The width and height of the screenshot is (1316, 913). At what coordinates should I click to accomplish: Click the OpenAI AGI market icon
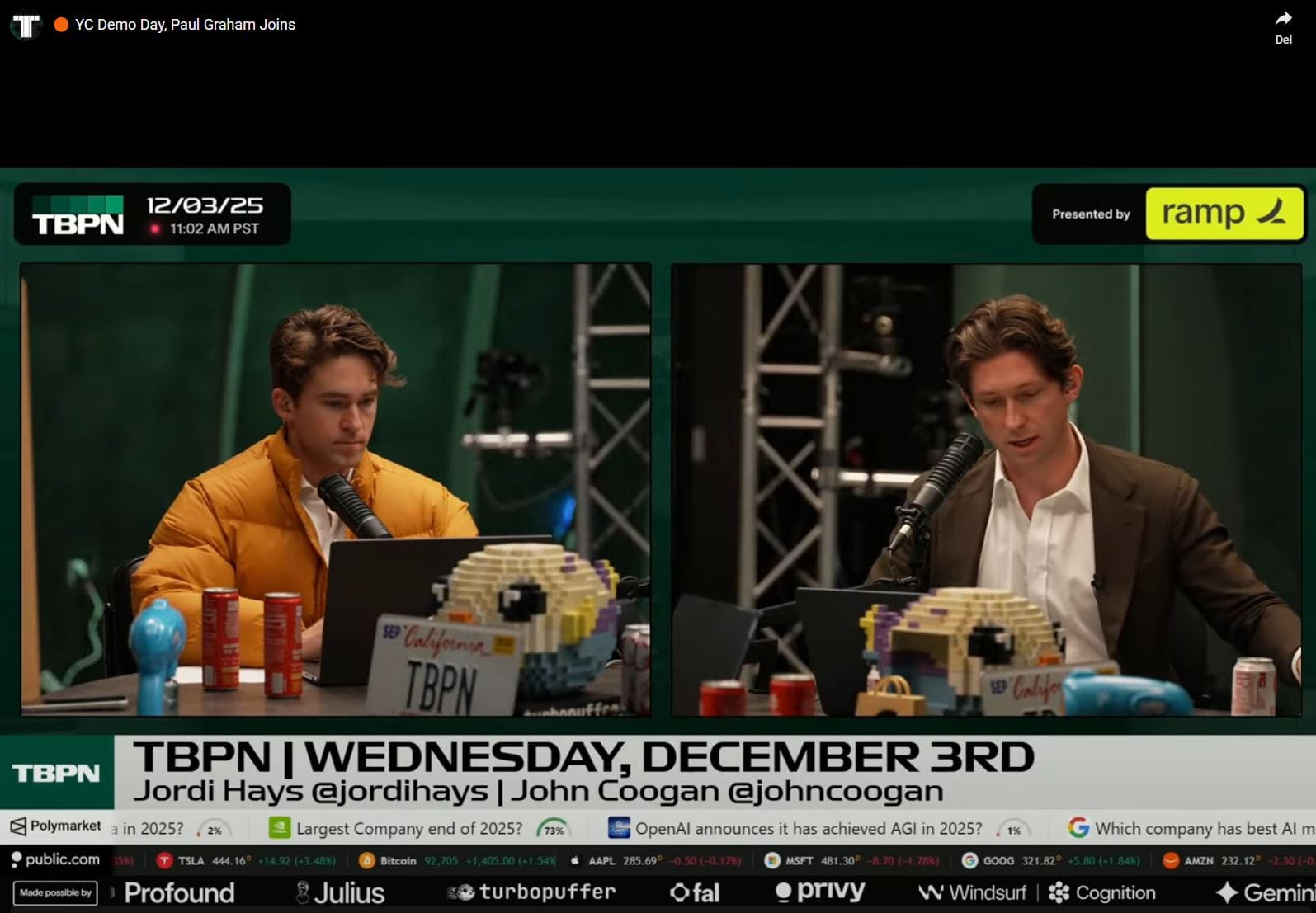tap(618, 827)
